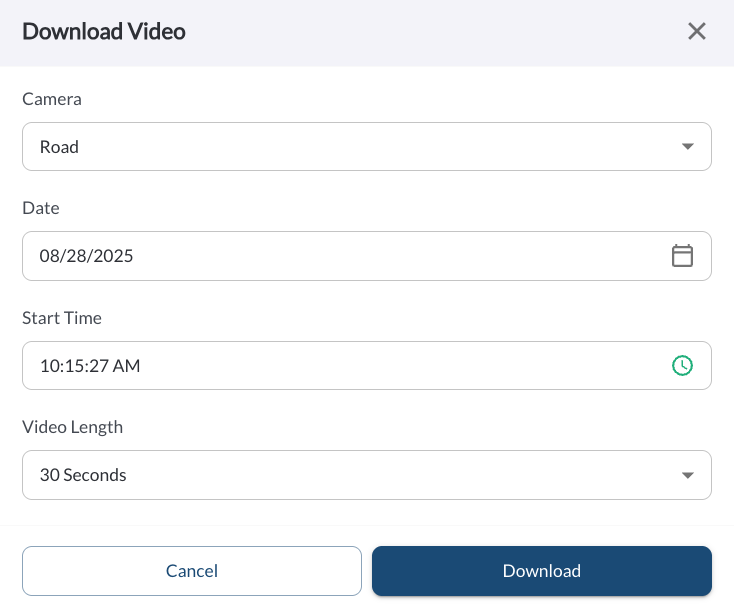Click the 'Start Time' field label

click(x=62, y=318)
